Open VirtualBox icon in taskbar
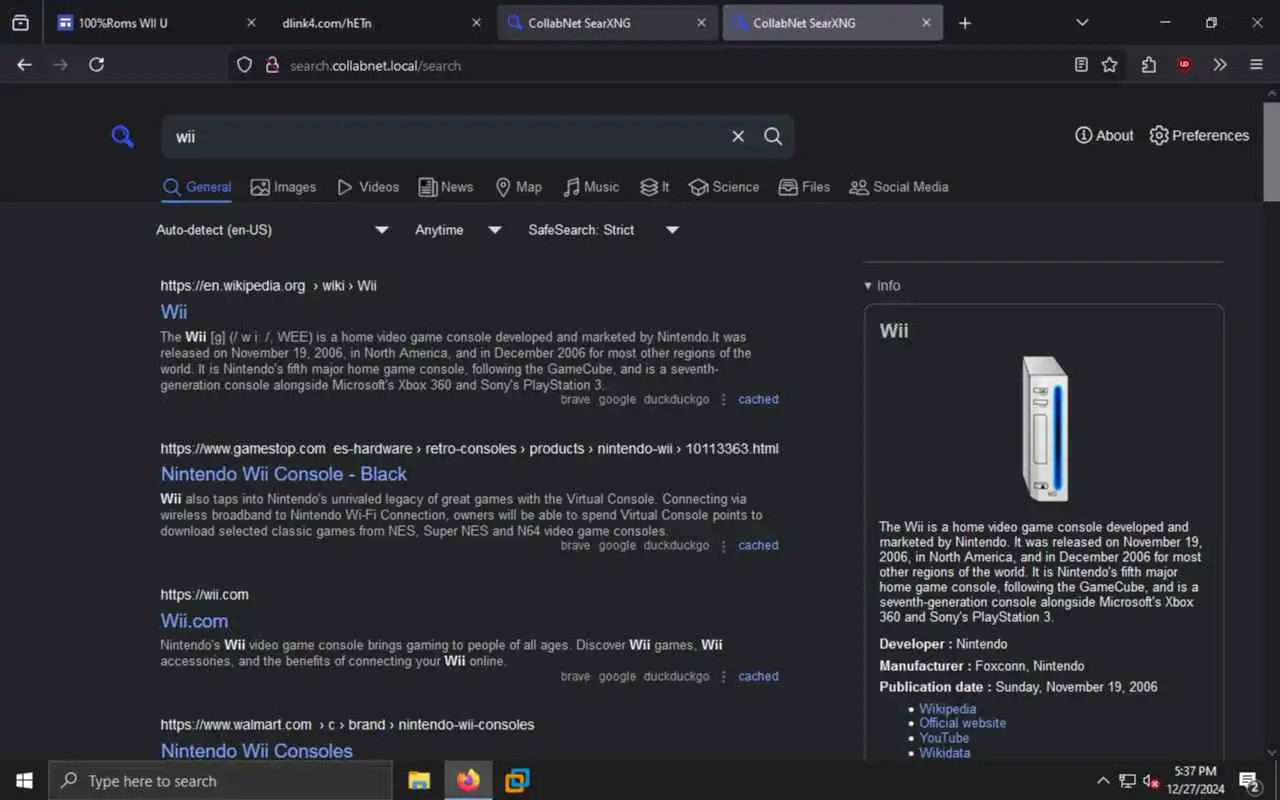This screenshot has height=800, width=1280. pos(517,781)
